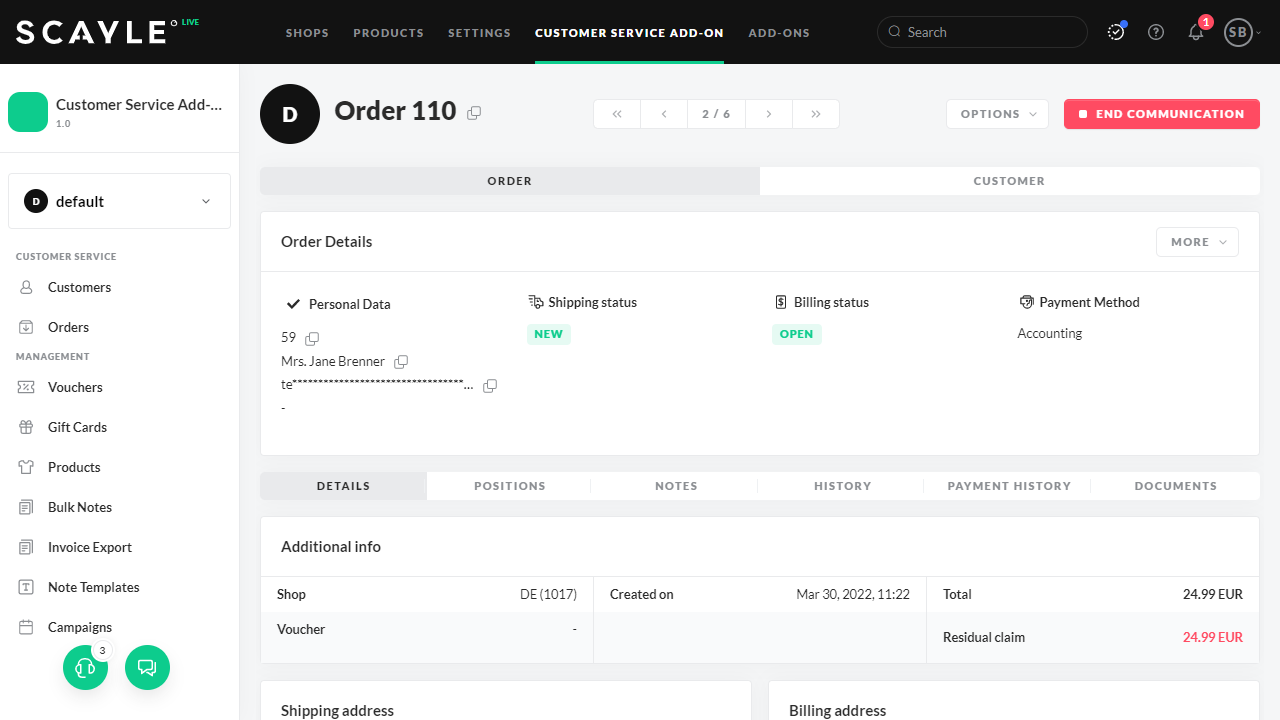Copy the name Mrs. Jane Brenner
1280x720 pixels.
[401, 361]
